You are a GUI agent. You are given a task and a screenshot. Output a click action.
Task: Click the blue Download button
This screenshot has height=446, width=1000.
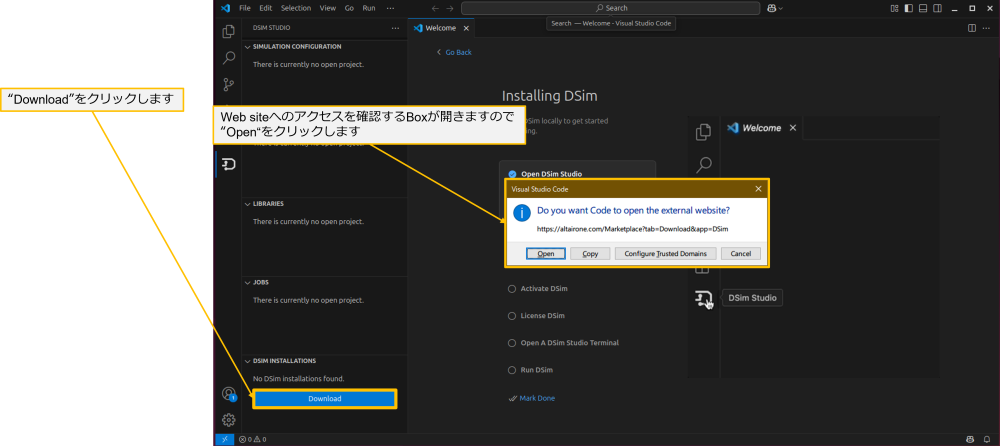tap(325, 399)
